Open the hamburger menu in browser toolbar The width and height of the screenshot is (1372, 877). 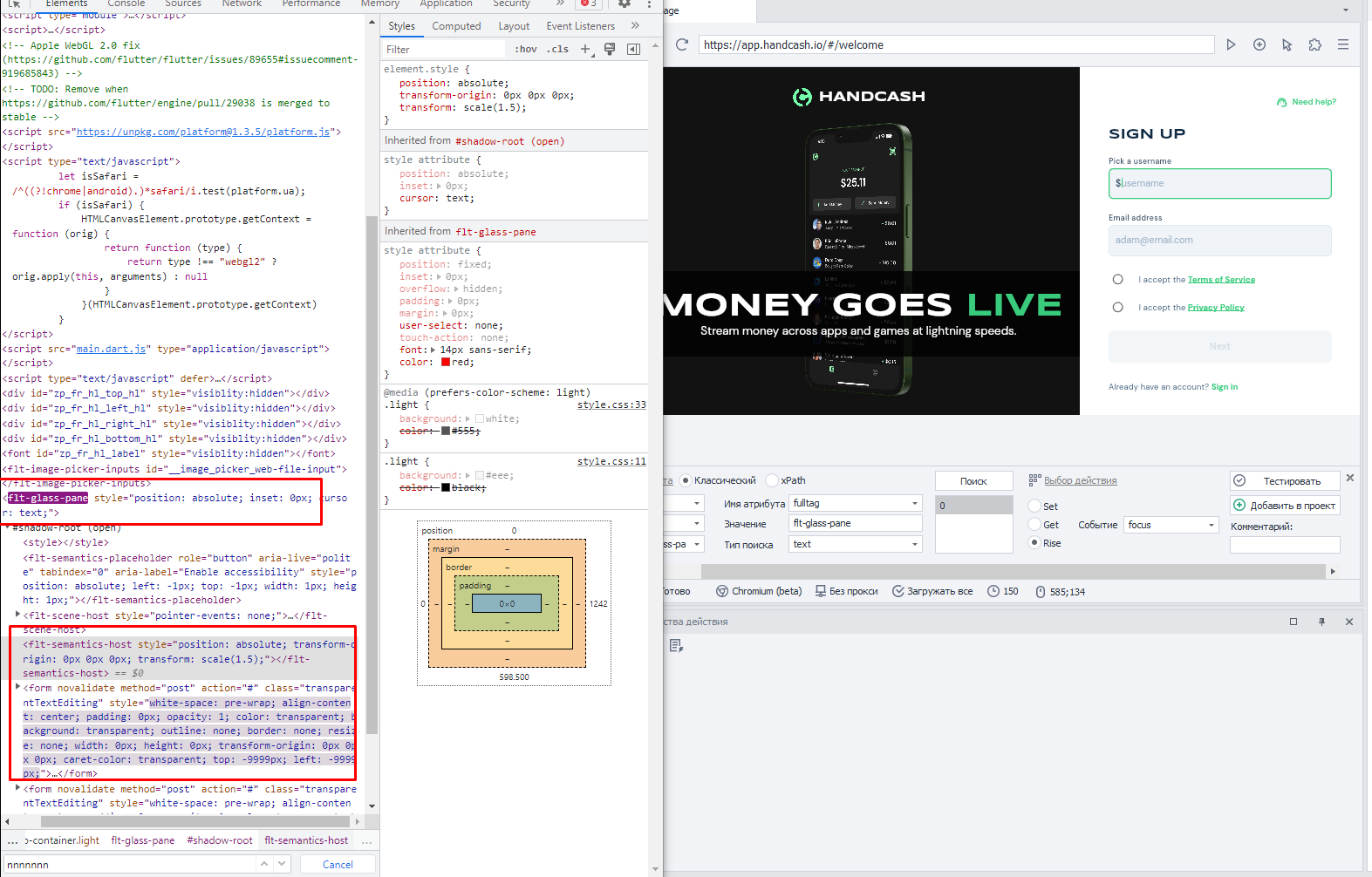coord(1343,44)
